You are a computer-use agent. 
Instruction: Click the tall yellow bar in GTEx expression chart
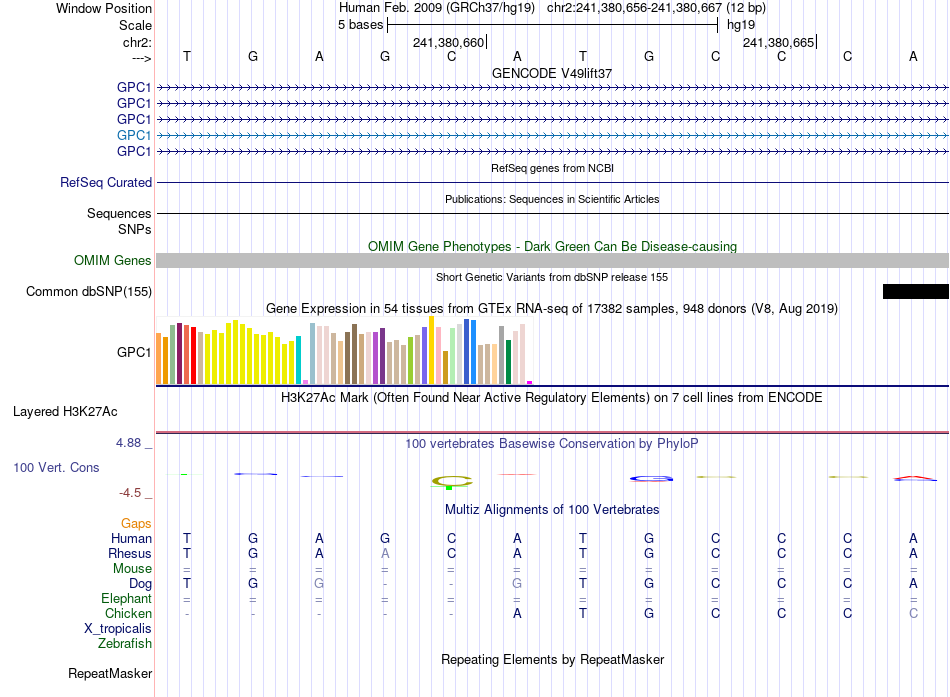tap(431, 350)
